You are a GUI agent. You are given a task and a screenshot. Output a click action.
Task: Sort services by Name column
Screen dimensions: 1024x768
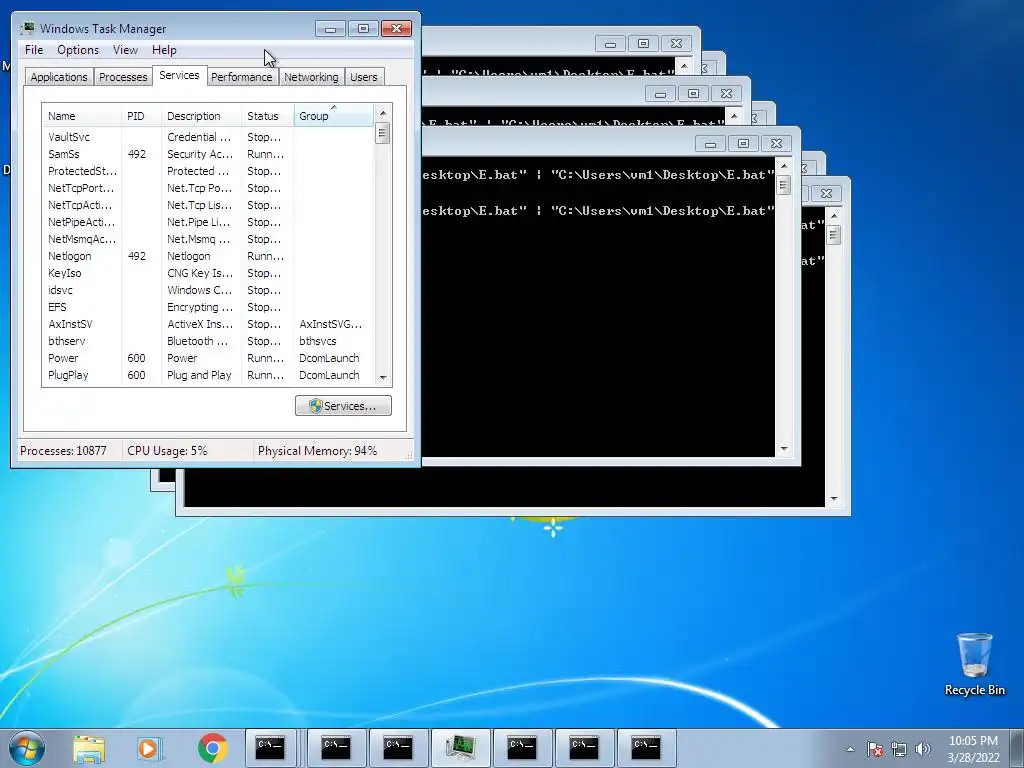[x=82, y=116]
